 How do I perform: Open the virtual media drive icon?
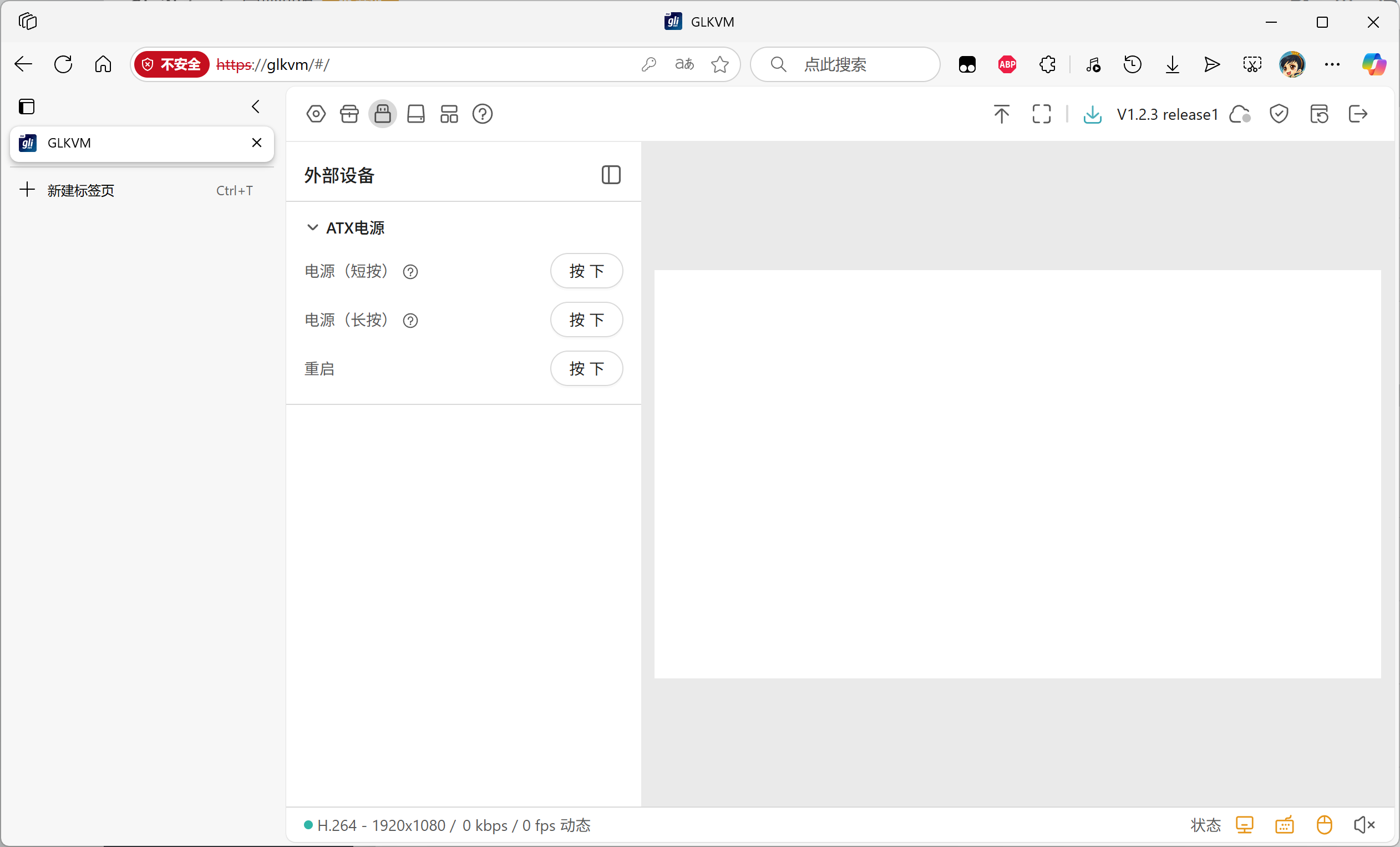[x=416, y=114]
